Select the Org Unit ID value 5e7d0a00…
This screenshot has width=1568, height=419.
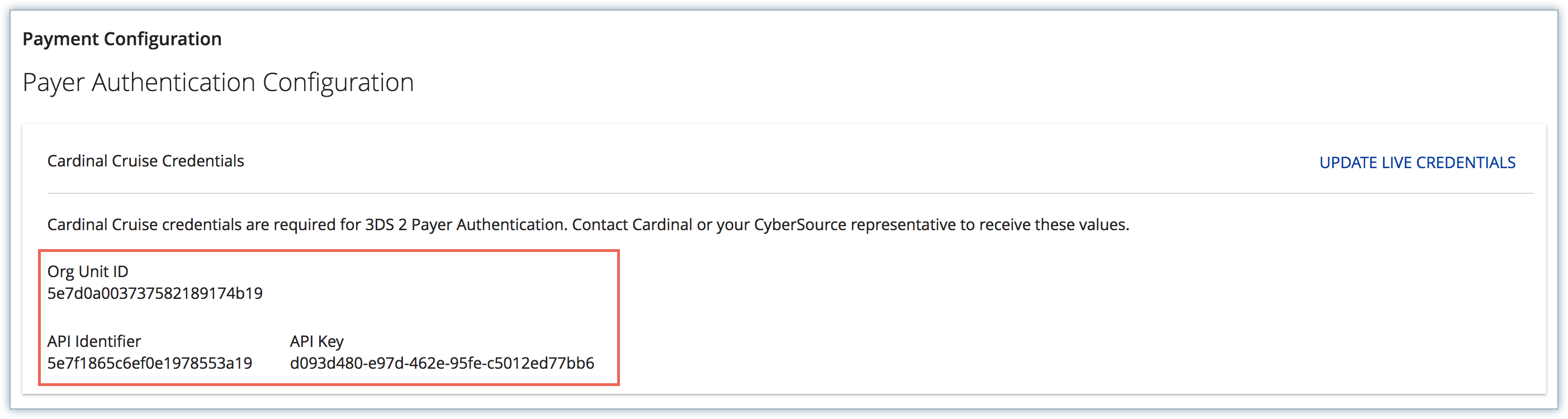tap(155, 293)
